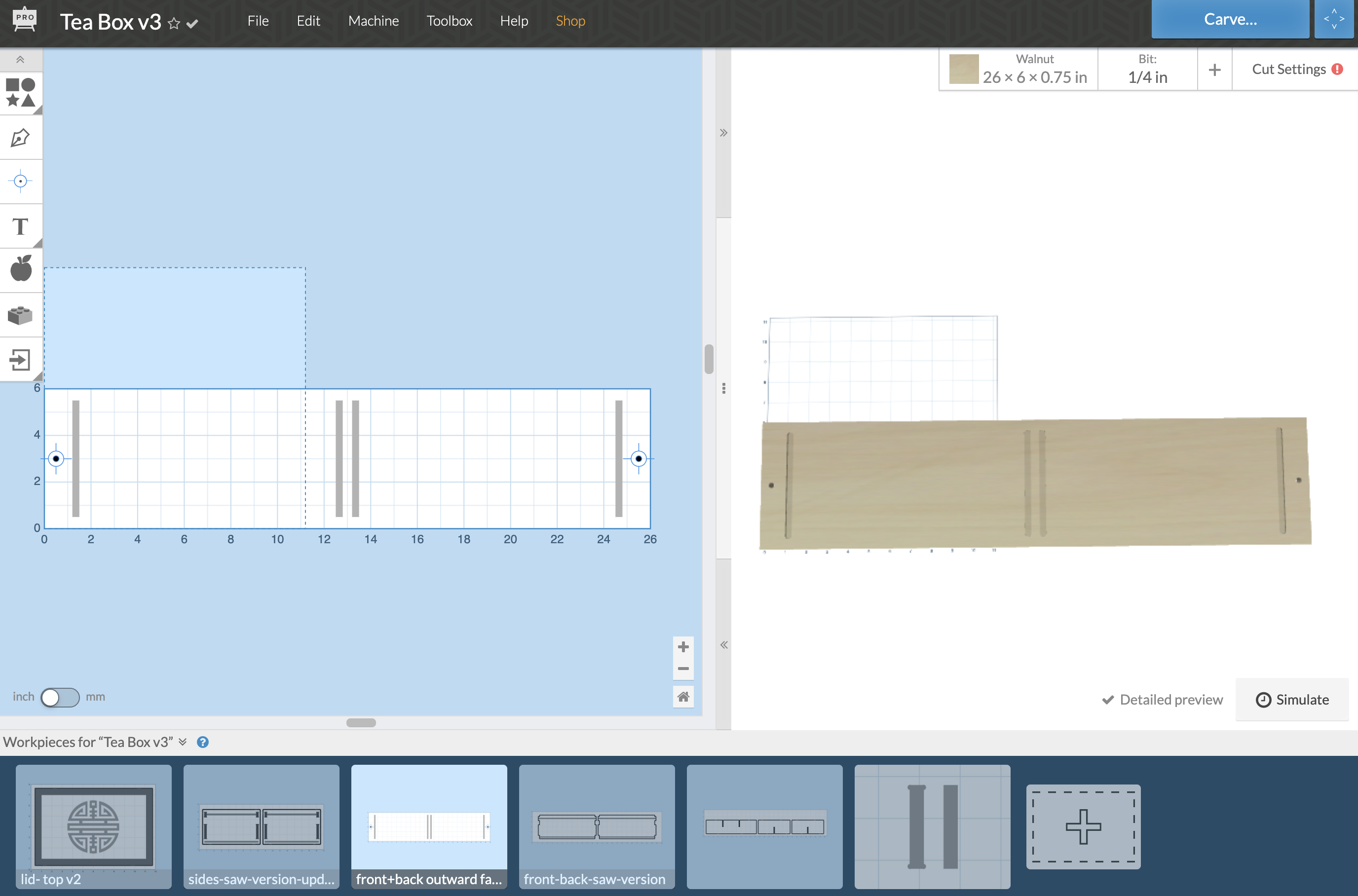Expand the right side panel chevron

point(723,132)
